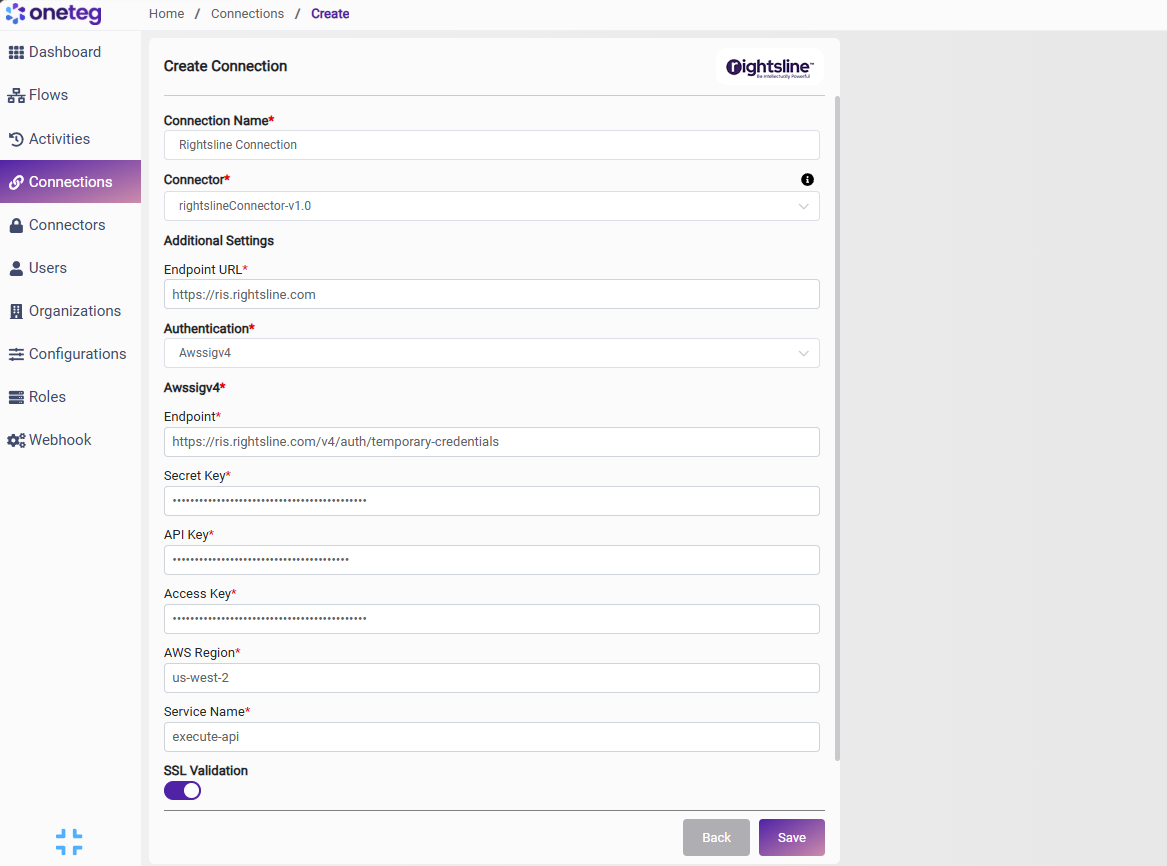Image resolution: width=1167 pixels, height=866 pixels.
Task: Toggle SSL Validation switch
Action: point(182,790)
